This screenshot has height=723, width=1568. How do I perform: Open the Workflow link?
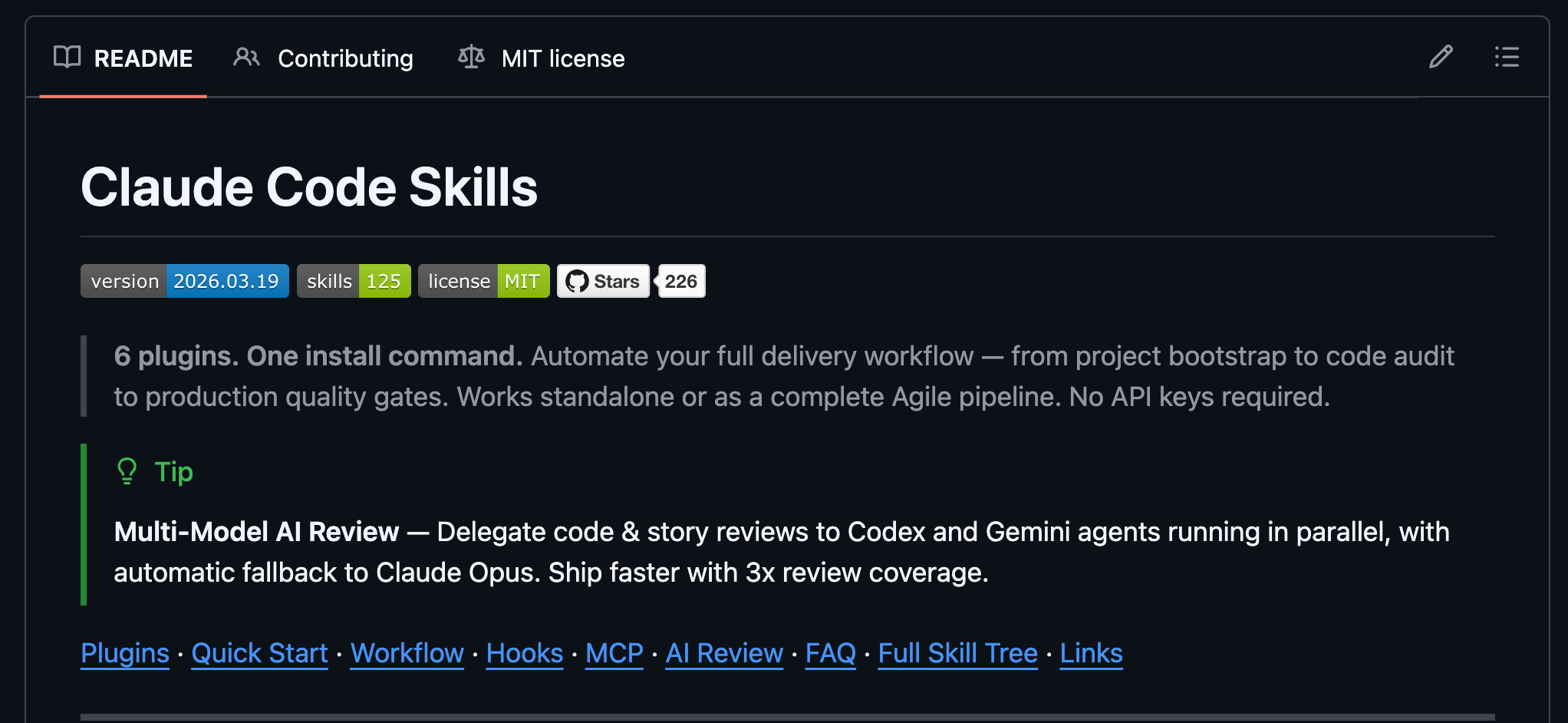tap(407, 653)
